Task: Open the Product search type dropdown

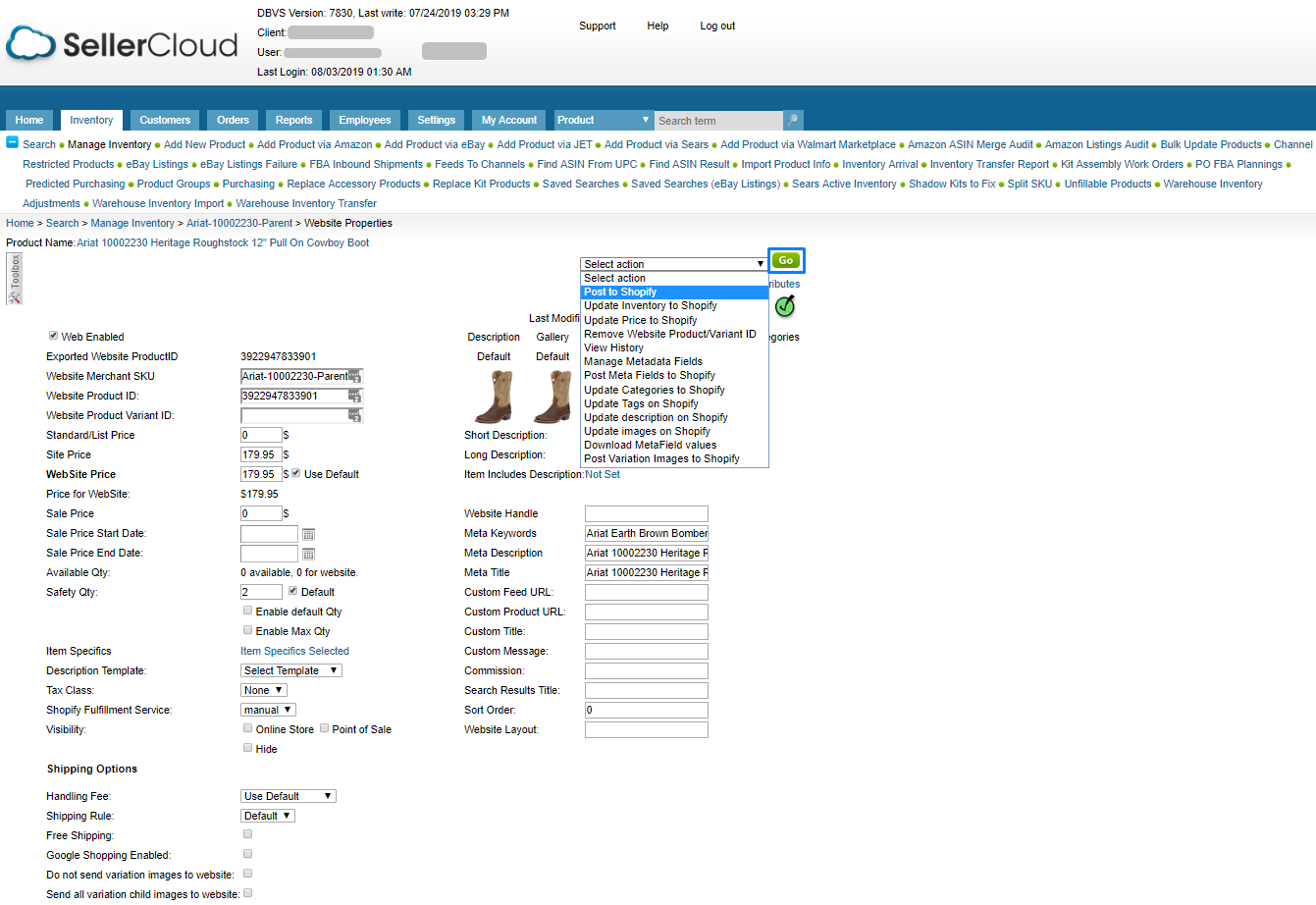Action: tap(604, 120)
